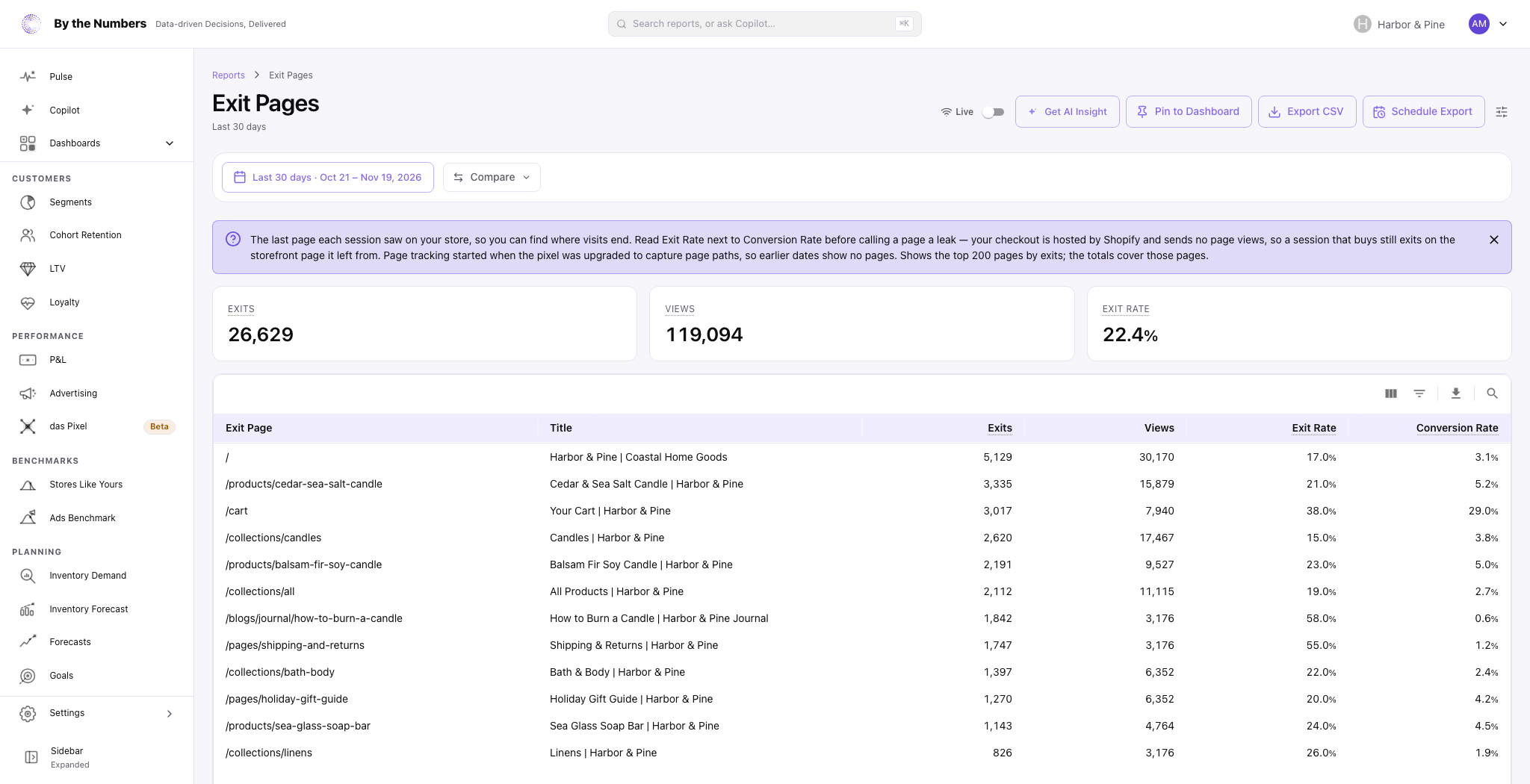Screen dimensions: 1530x784
Task: Sort table by Exits column header
Action: (x=1000, y=428)
